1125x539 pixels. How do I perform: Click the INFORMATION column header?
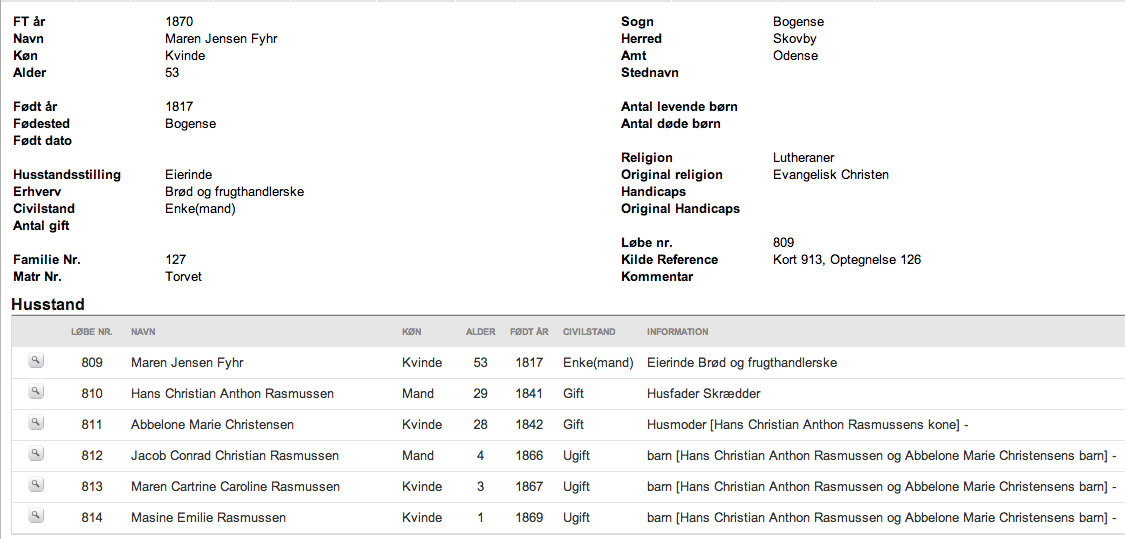pyautogui.click(x=677, y=332)
